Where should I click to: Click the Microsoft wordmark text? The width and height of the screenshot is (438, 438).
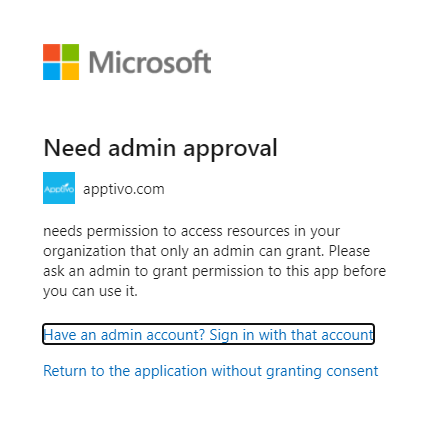point(150,62)
